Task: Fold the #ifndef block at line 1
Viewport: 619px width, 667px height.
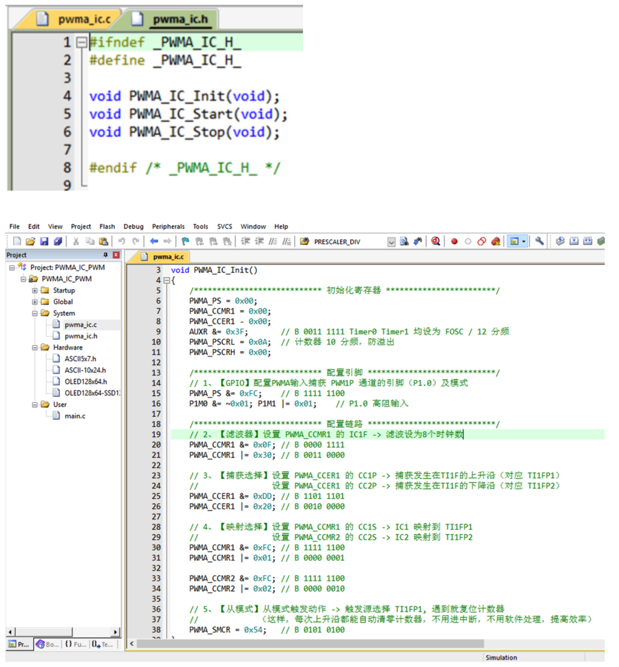Action: point(81,42)
